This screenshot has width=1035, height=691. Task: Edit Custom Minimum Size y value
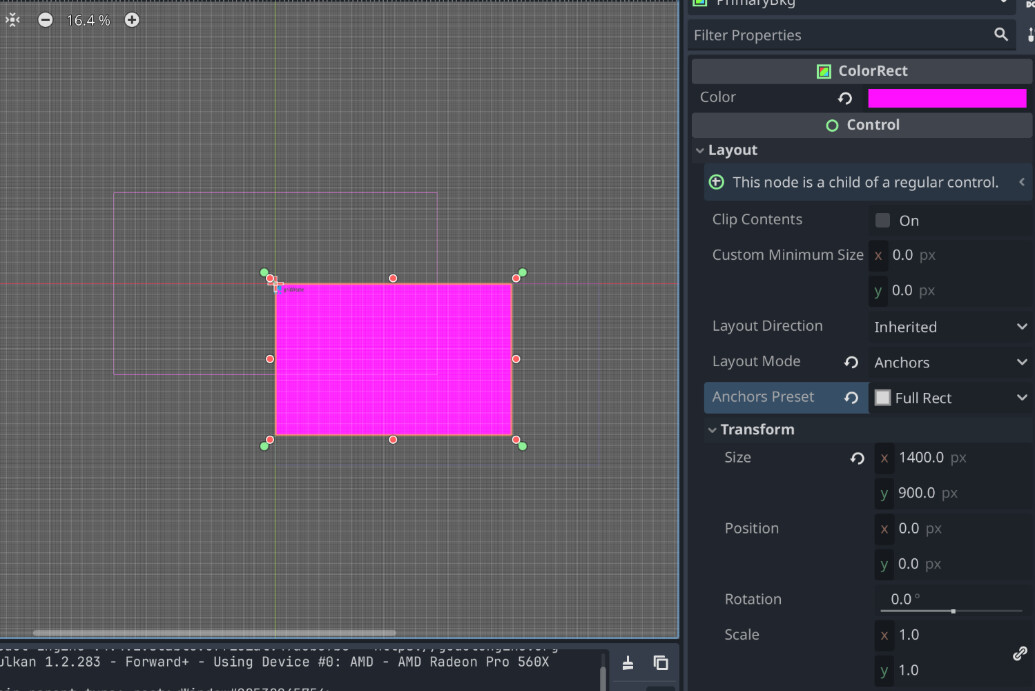click(951, 290)
